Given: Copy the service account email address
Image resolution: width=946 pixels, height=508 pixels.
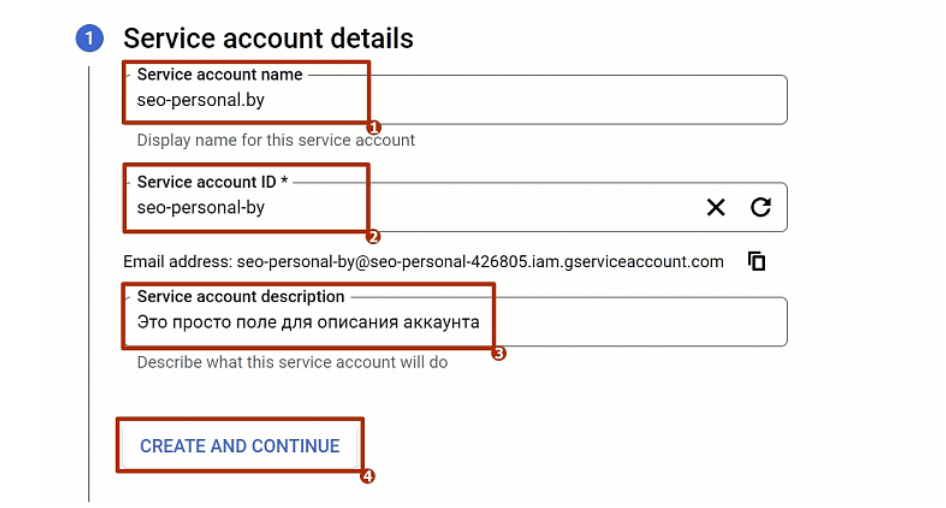Looking at the screenshot, I should point(757,261).
